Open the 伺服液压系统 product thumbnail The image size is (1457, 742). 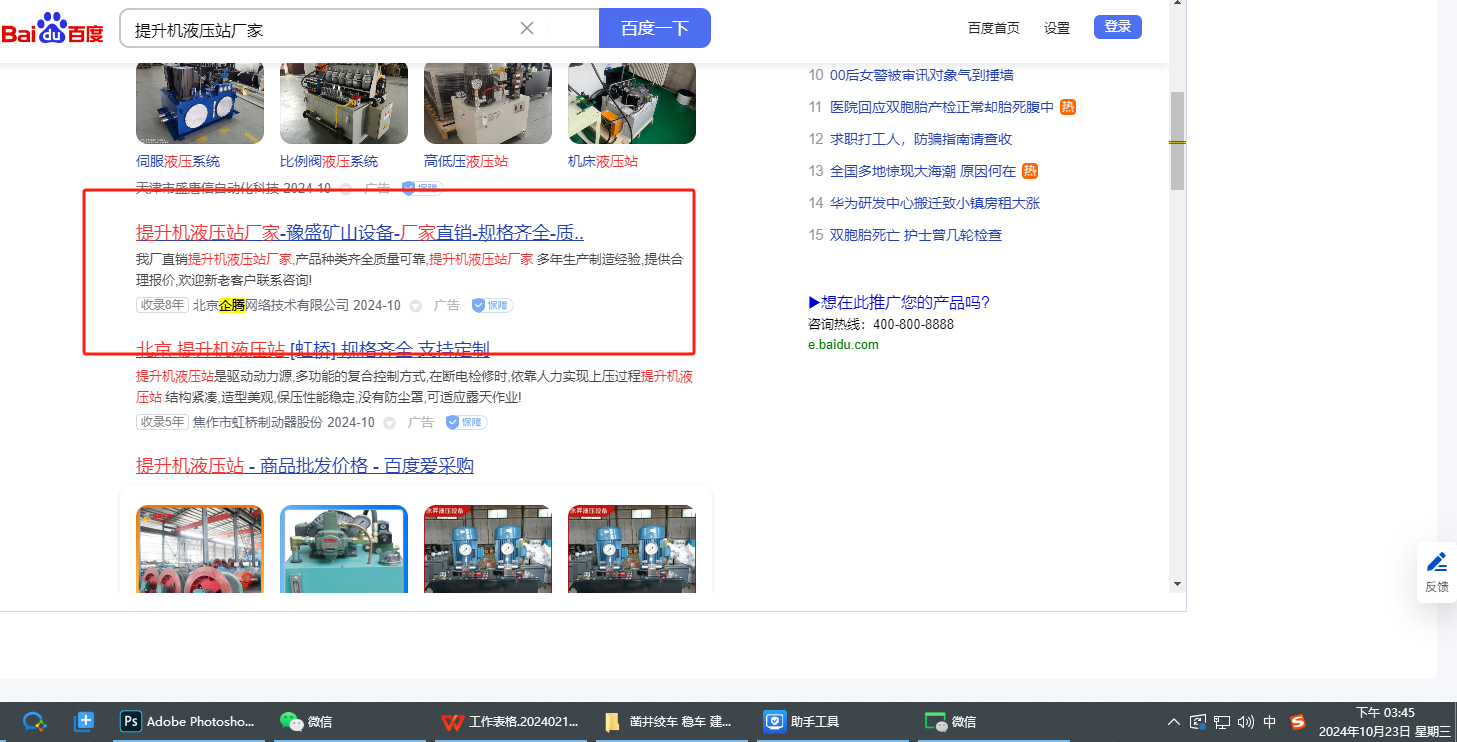tap(200, 103)
